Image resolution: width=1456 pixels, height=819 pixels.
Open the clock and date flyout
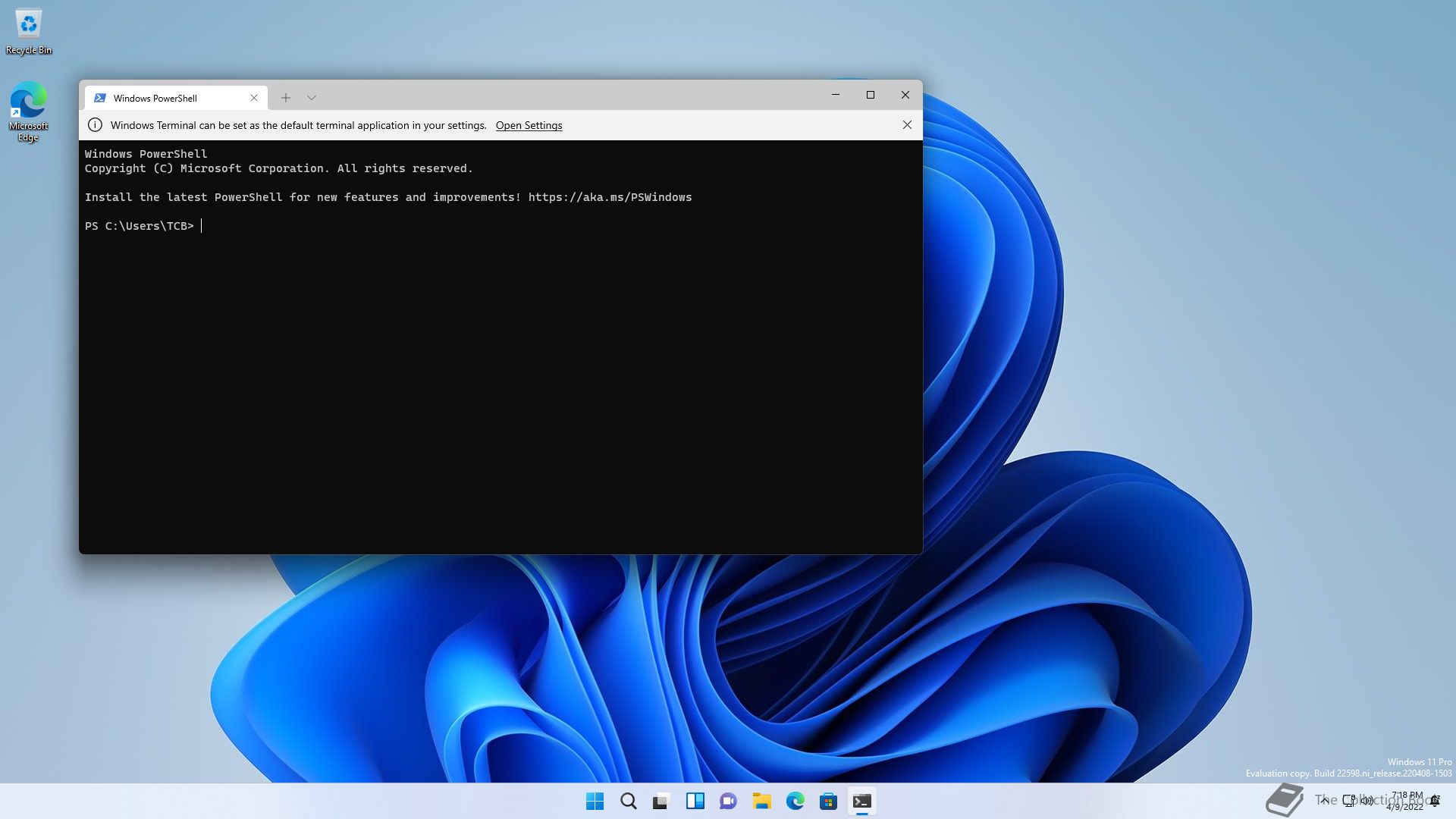[1405, 801]
